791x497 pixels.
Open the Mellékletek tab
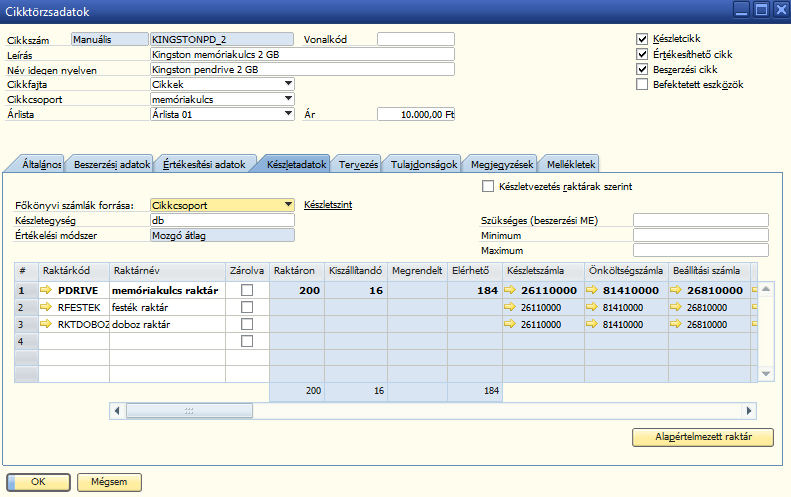point(571,164)
